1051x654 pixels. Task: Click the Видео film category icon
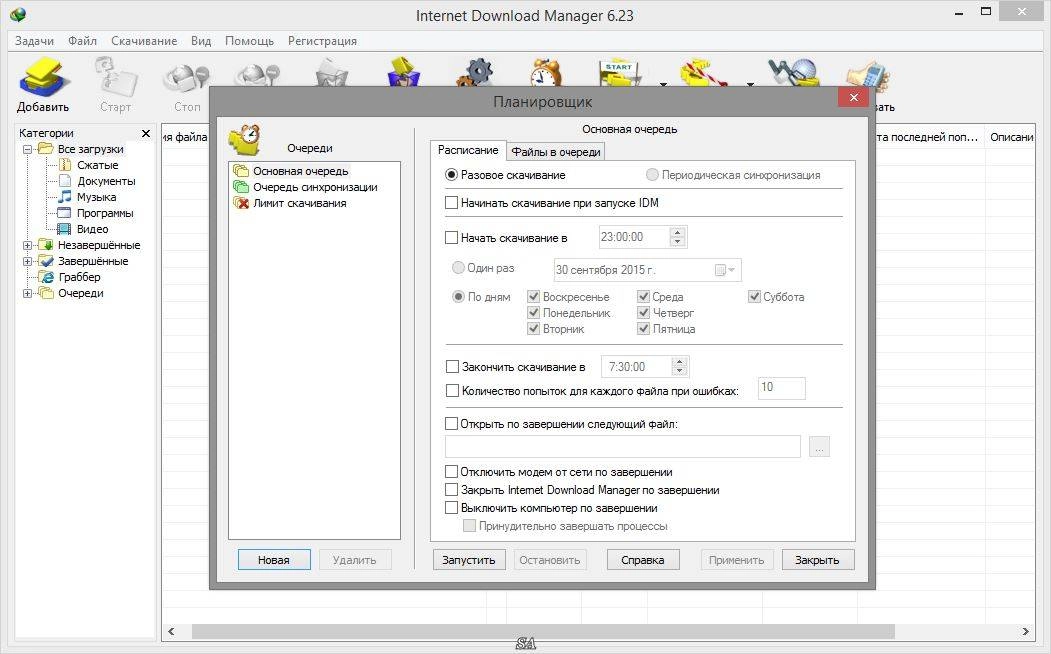64,229
